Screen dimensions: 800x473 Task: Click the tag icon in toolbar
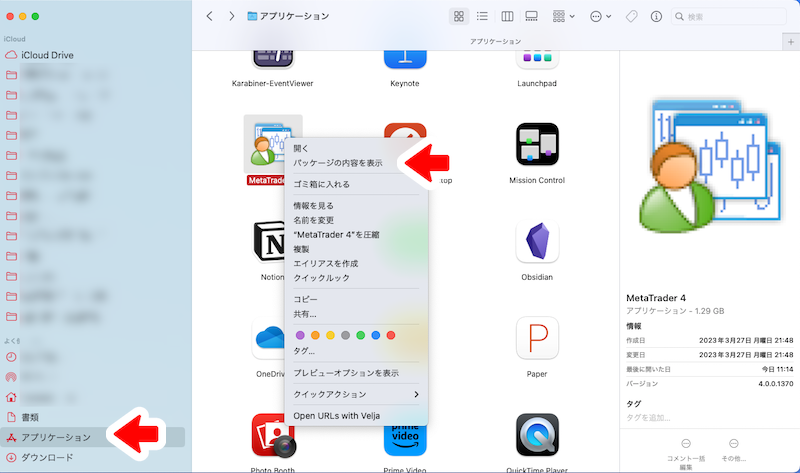pyautogui.click(x=632, y=16)
